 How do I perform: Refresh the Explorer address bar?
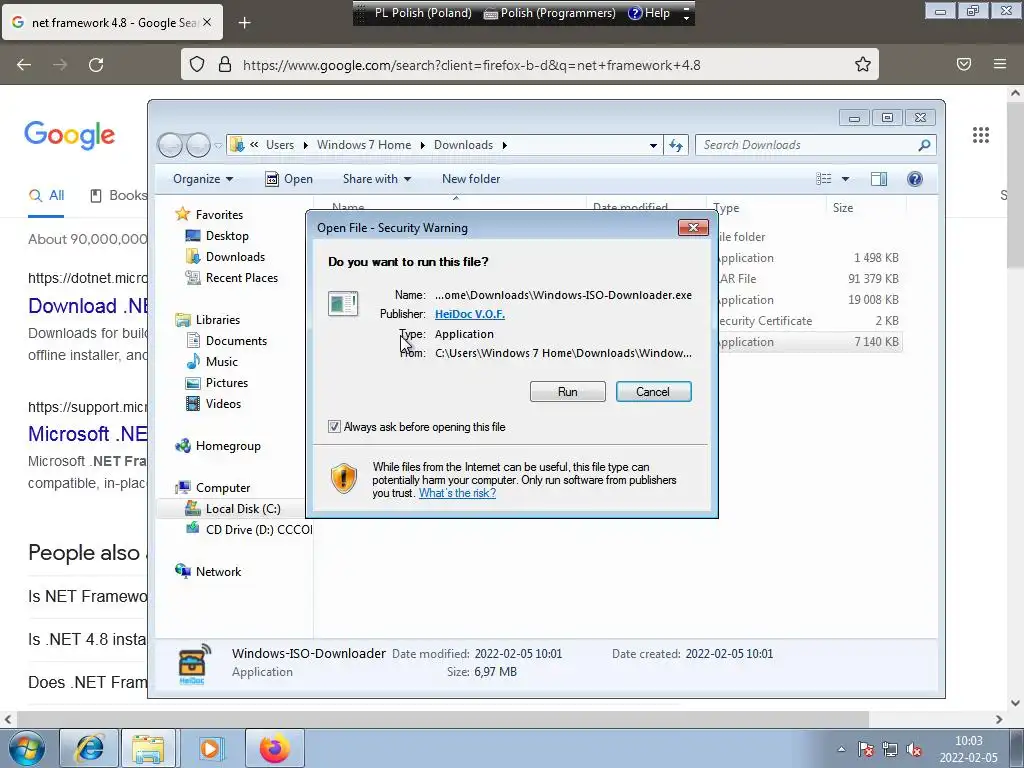[x=676, y=145]
